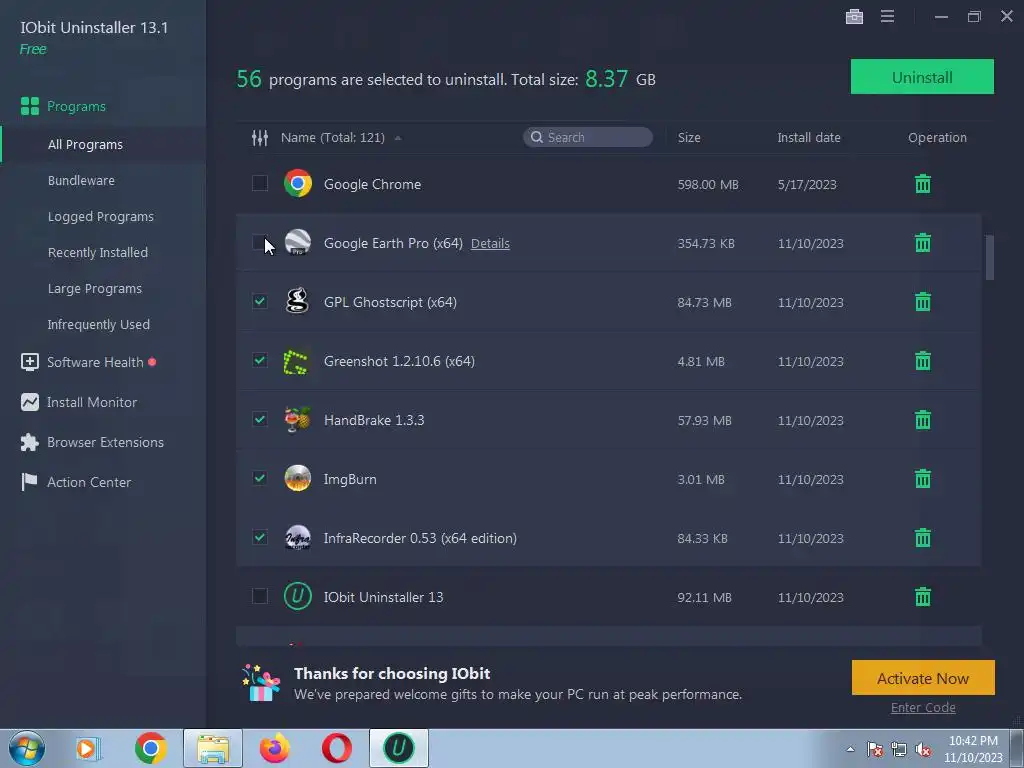Uncheck the Greenshot checkbox

260,360
